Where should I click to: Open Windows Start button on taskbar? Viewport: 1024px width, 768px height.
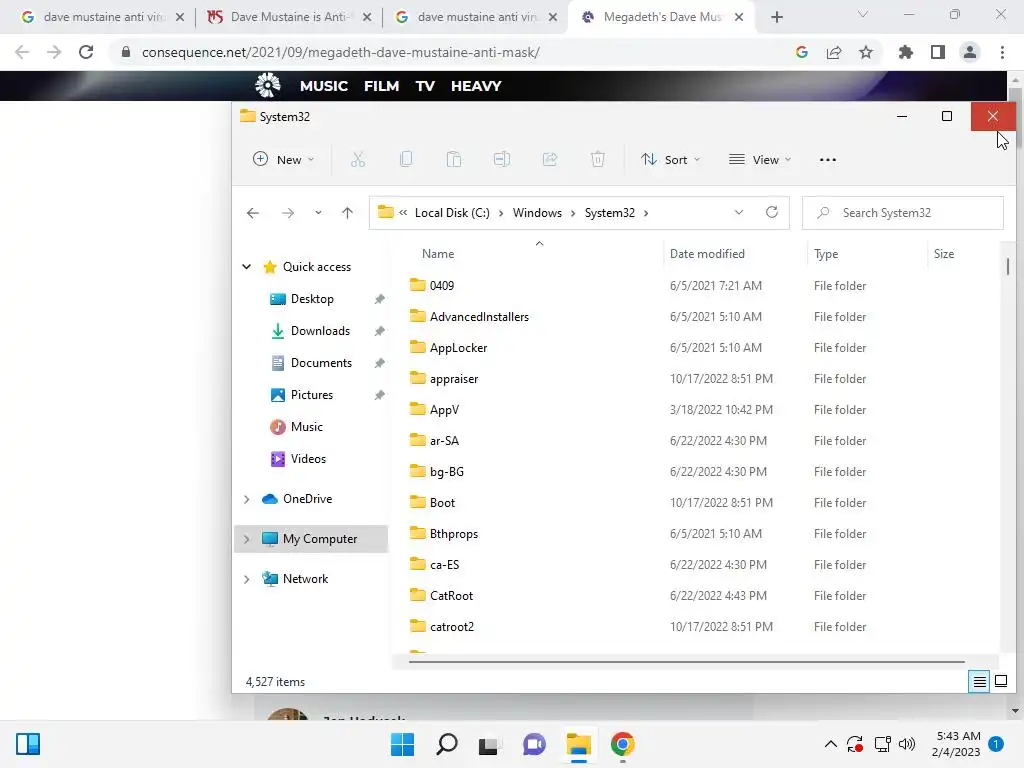click(x=402, y=744)
